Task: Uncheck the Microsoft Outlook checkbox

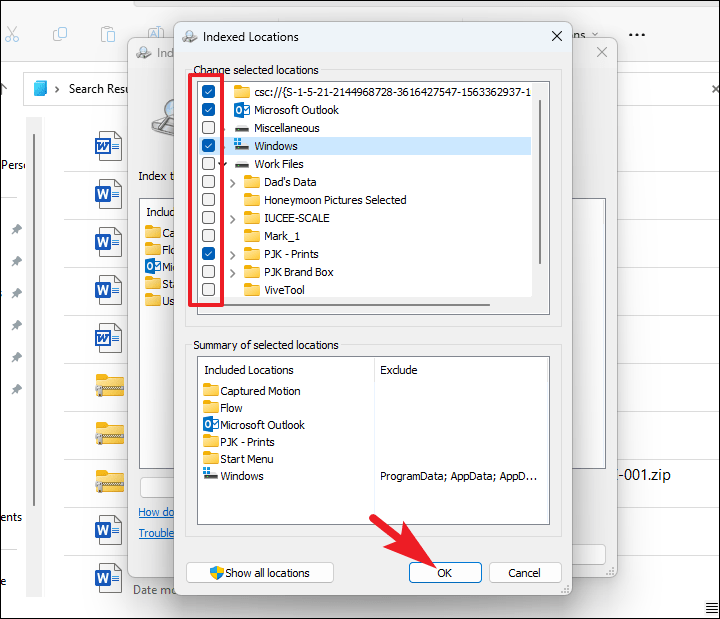Action: click(x=208, y=109)
